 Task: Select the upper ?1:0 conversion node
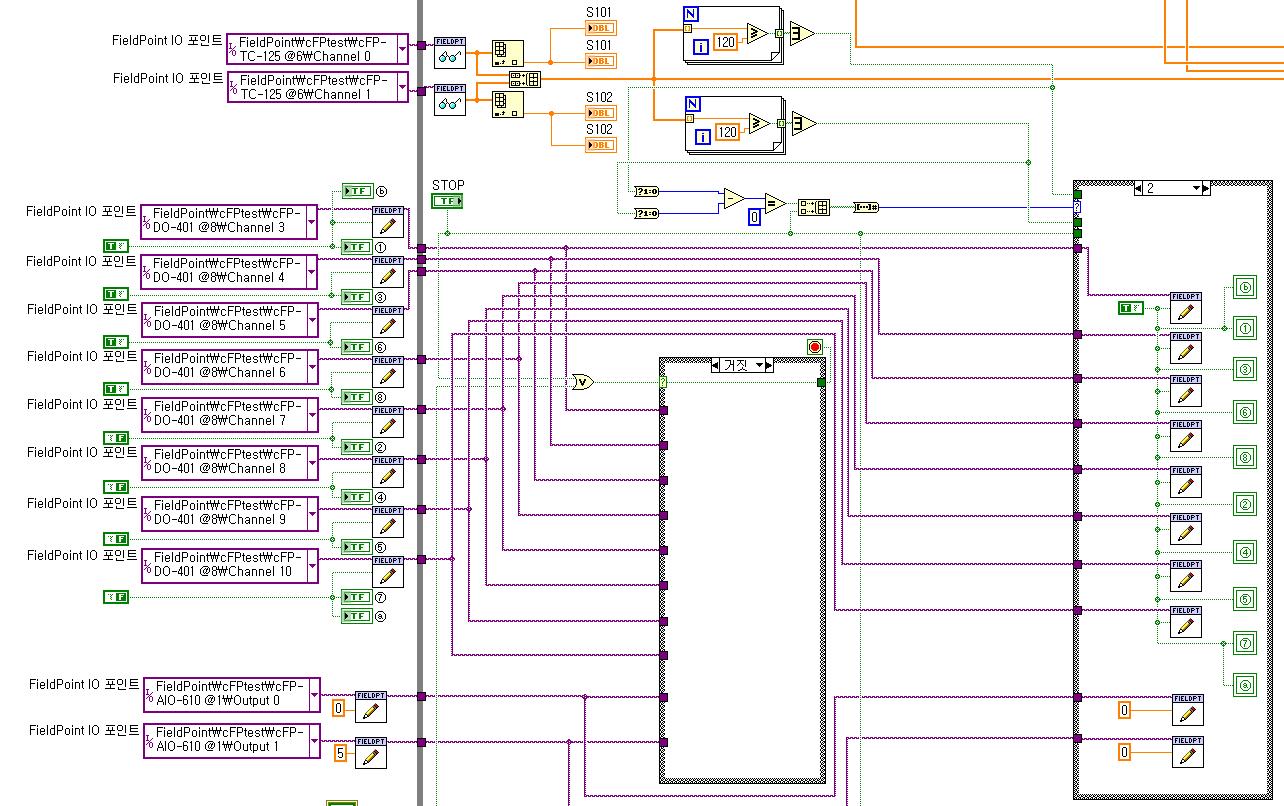click(x=646, y=189)
